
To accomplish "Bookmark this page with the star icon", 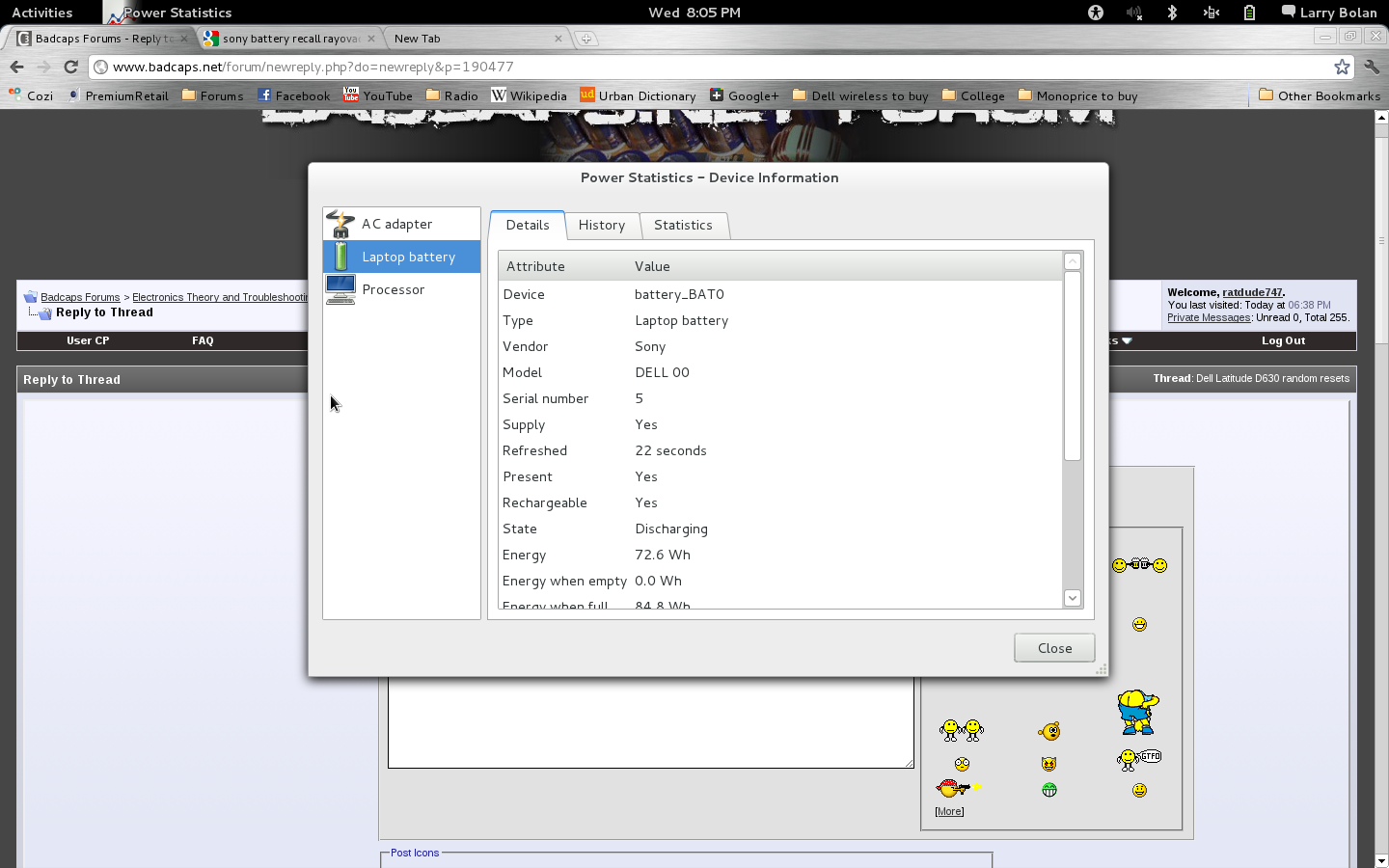I will (1342, 67).
